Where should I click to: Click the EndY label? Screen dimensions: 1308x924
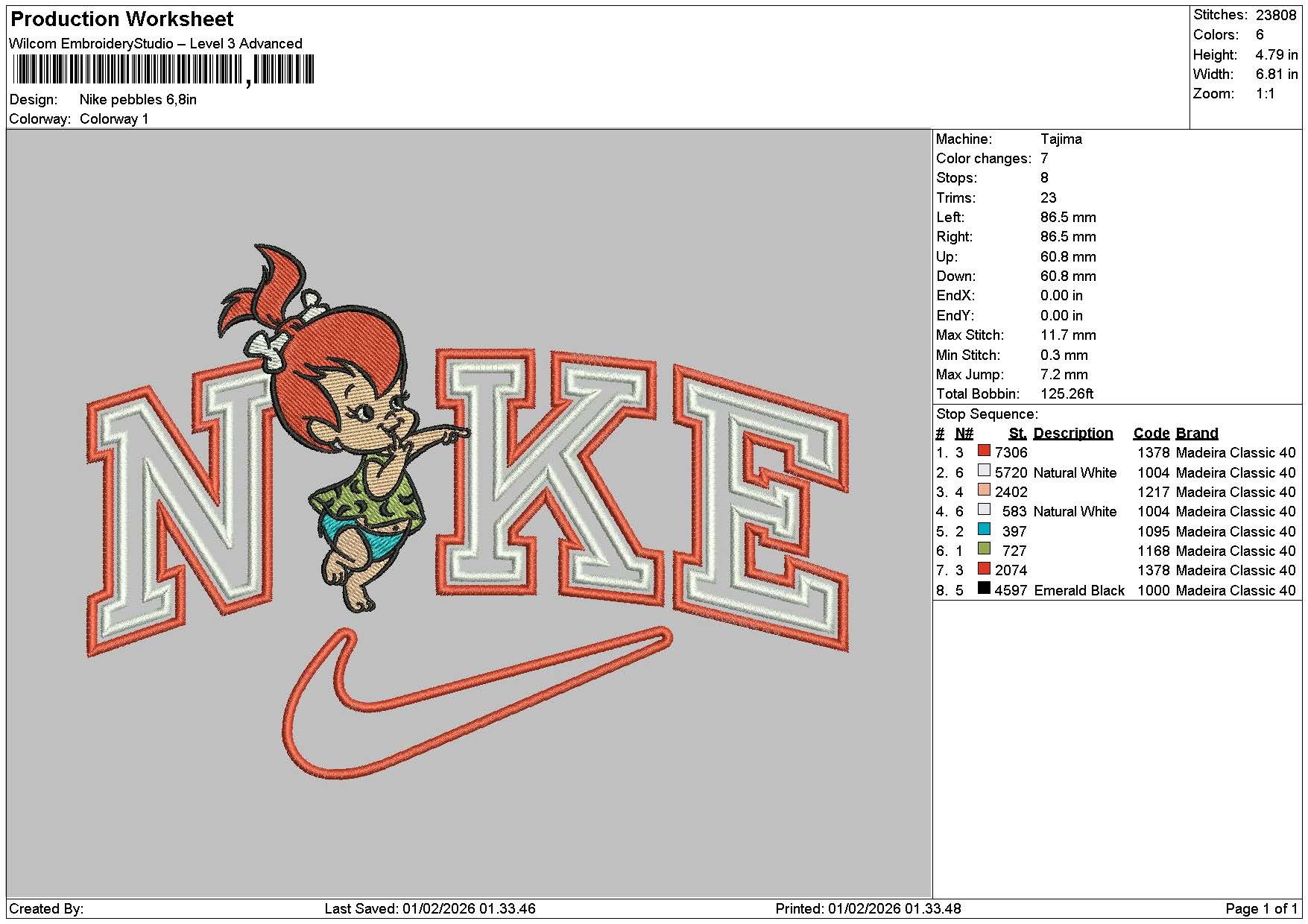(x=955, y=316)
